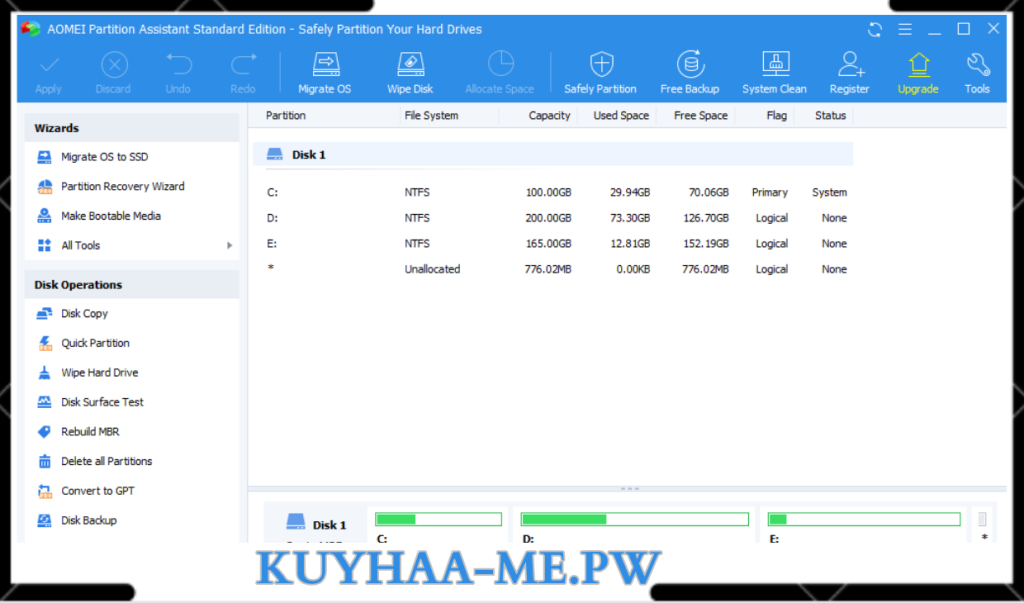The image size is (1024, 603).
Task: Click the refresh icon in title bar
Action: click(x=875, y=29)
